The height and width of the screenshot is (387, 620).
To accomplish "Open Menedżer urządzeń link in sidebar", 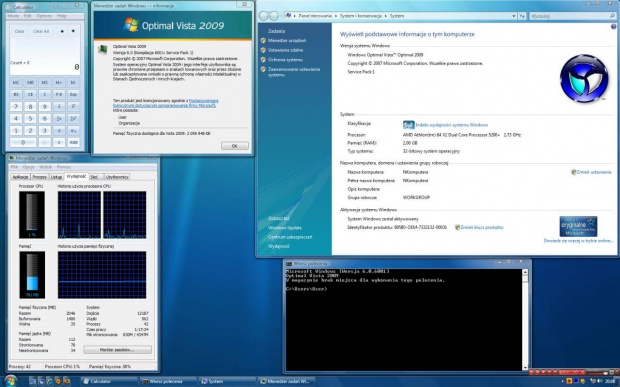I will coord(287,40).
